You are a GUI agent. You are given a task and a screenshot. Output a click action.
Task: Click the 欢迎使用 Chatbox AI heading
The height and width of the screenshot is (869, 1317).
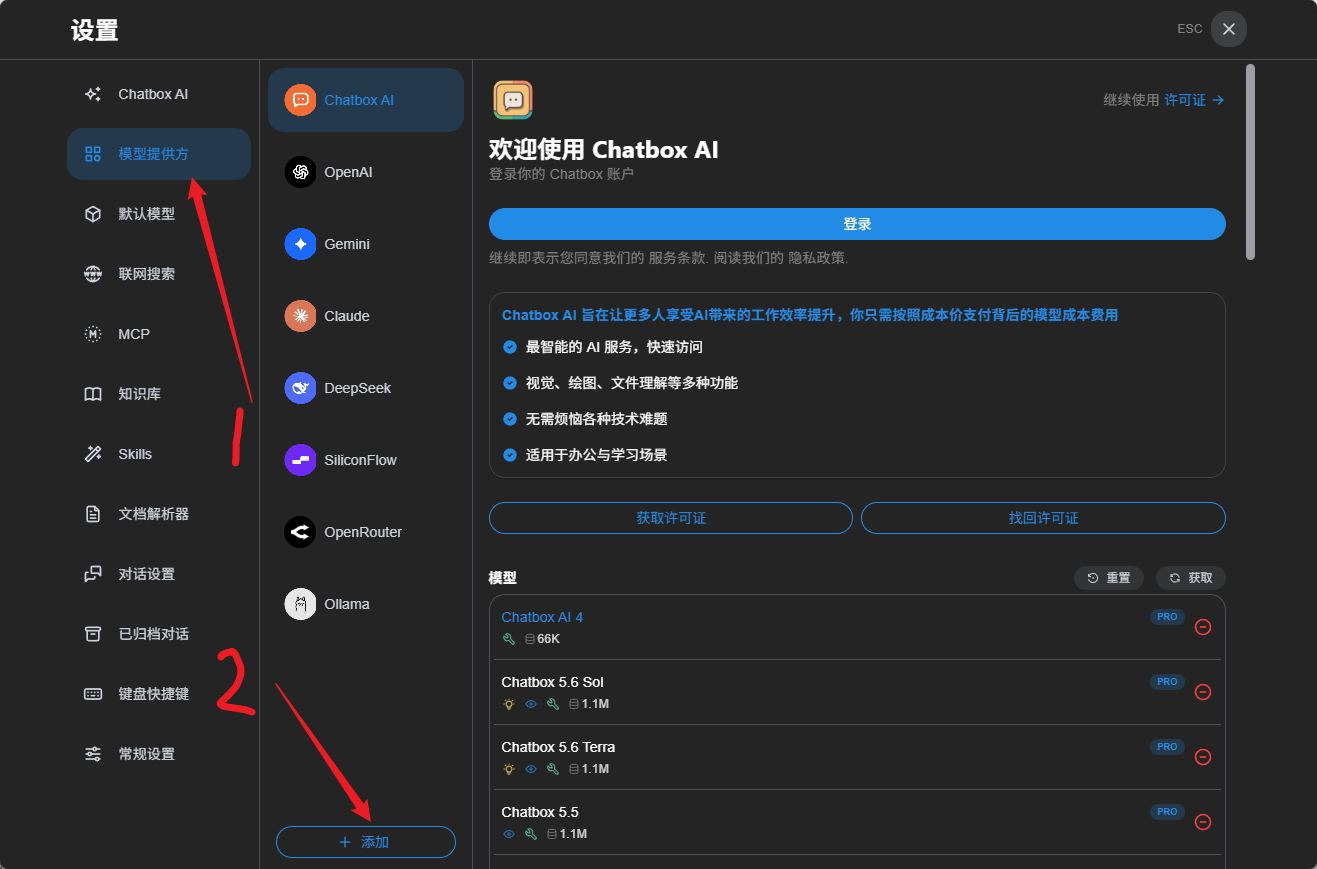[x=604, y=150]
